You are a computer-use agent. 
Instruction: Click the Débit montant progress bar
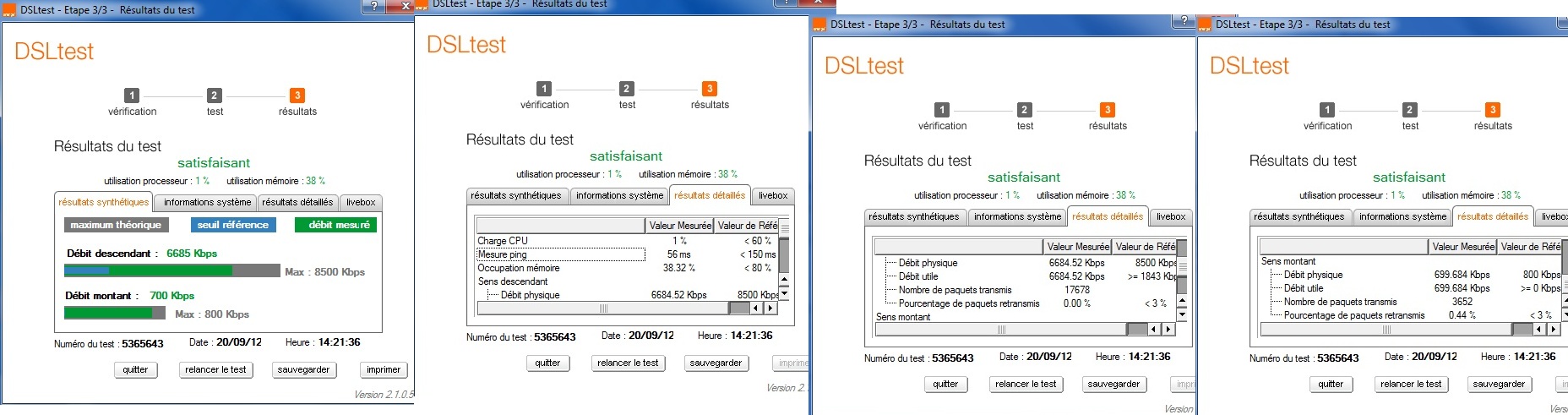pyautogui.click(x=115, y=314)
